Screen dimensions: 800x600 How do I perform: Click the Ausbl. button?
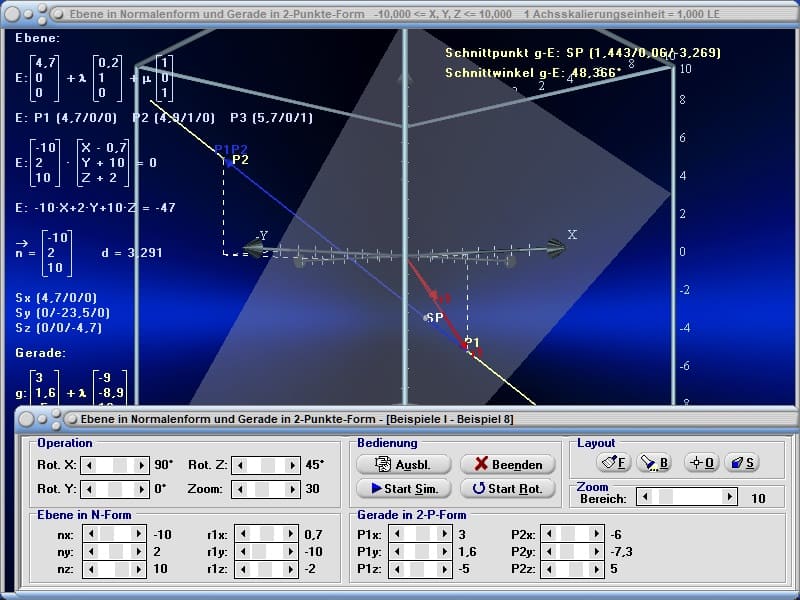404,464
